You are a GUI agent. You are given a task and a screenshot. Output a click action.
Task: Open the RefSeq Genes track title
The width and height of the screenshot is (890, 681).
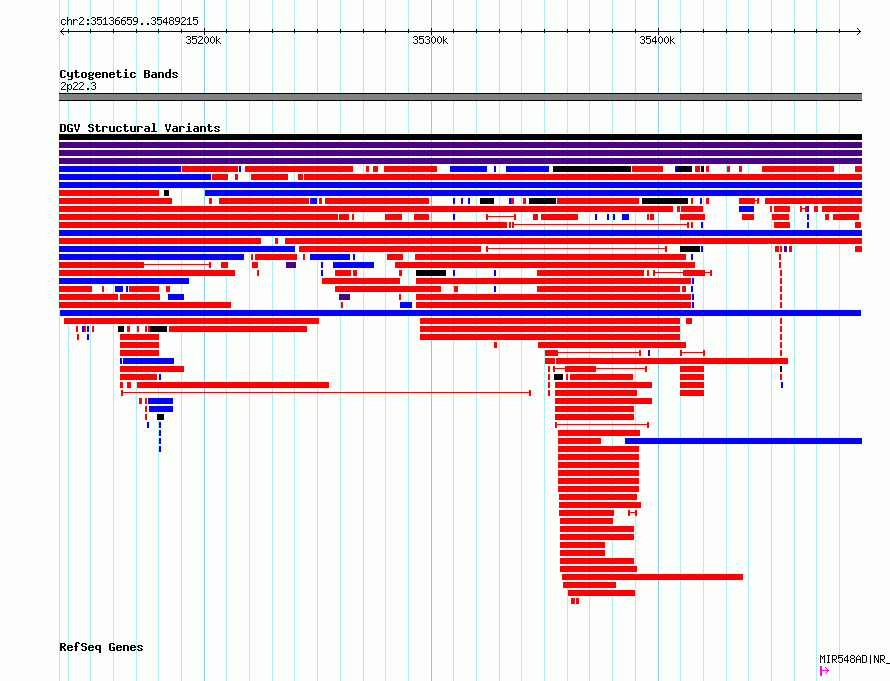point(101,648)
